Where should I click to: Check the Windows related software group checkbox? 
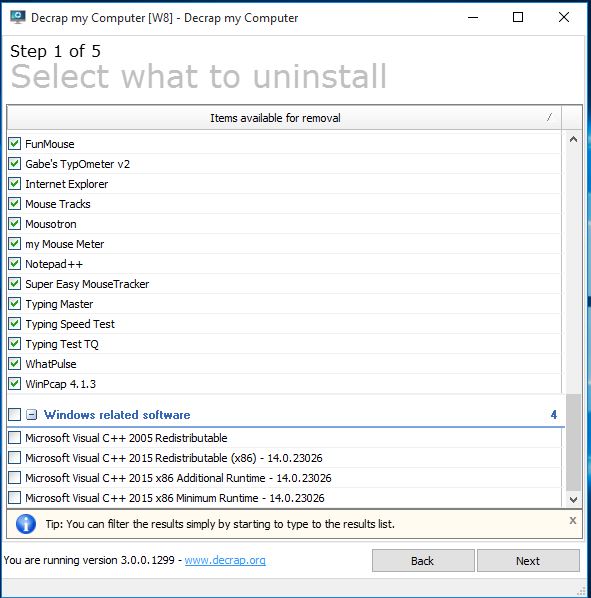(x=14, y=415)
